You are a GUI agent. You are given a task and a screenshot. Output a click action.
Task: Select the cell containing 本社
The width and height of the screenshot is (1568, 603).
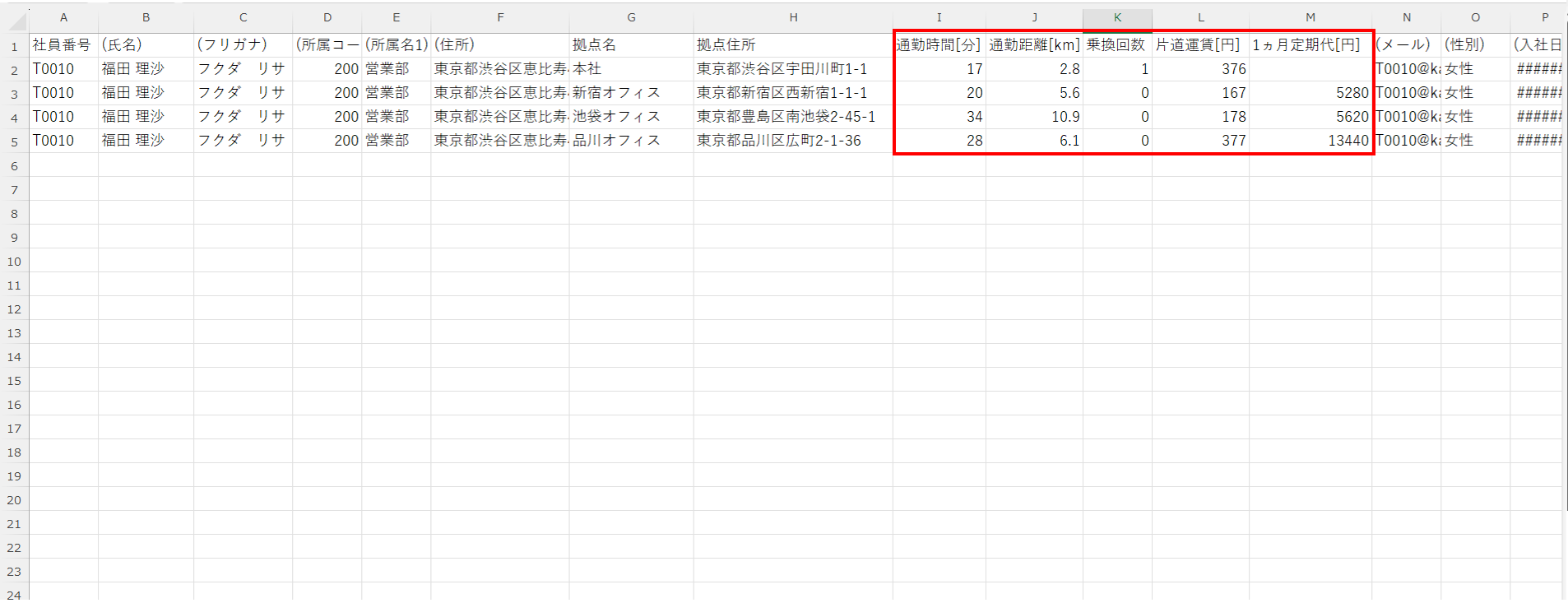[630, 69]
